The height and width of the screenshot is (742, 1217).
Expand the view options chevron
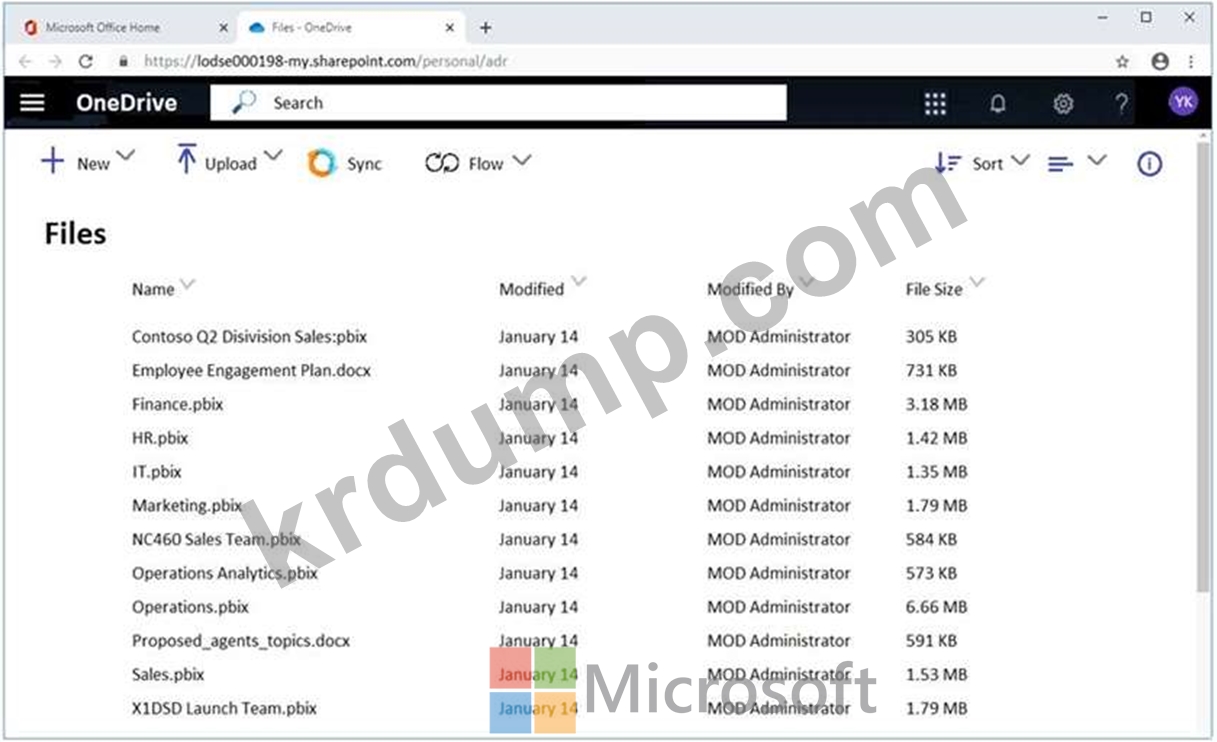tap(1097, 160)
